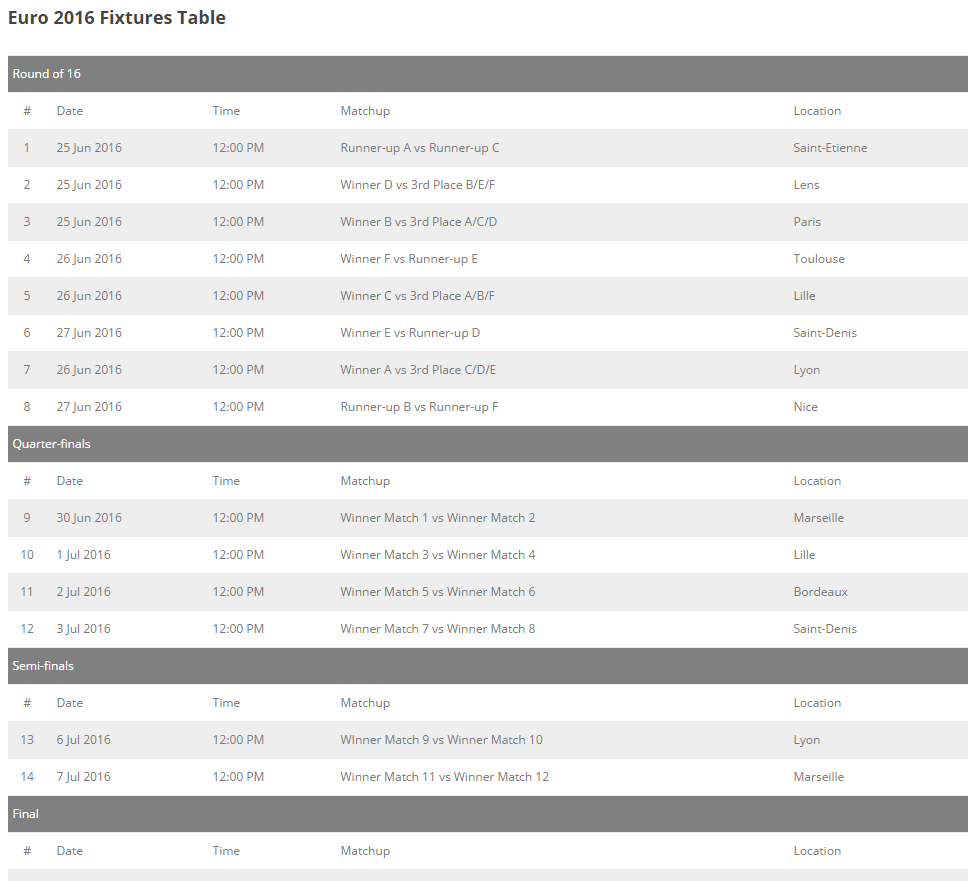Click the Matchup column header under Round of 16
The width and height of the screenshot is (978, 881).
pyautogui.click(x=365, y=111)
